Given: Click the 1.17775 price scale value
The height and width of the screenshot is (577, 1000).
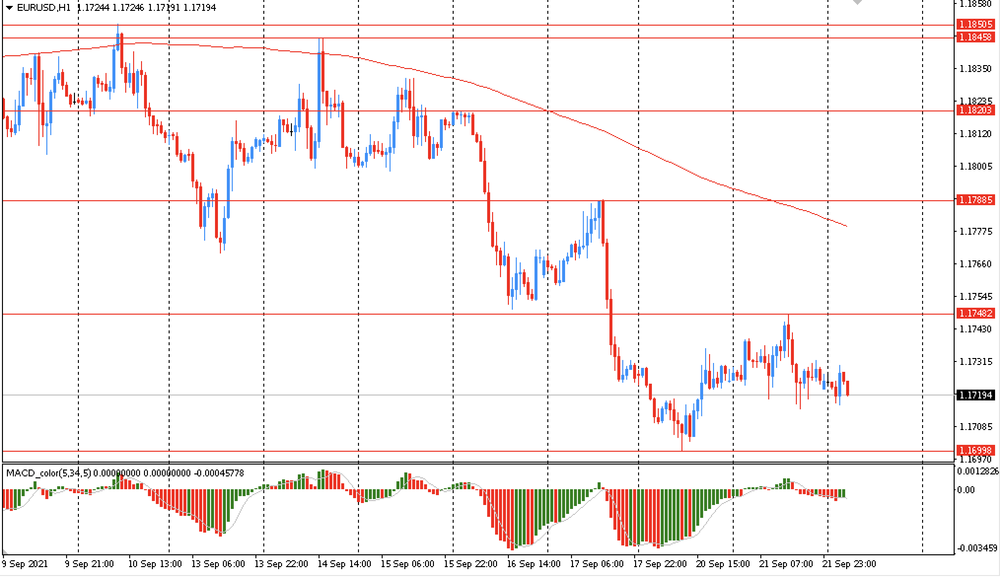Looking at the screenshot, I should click(976, 231).
